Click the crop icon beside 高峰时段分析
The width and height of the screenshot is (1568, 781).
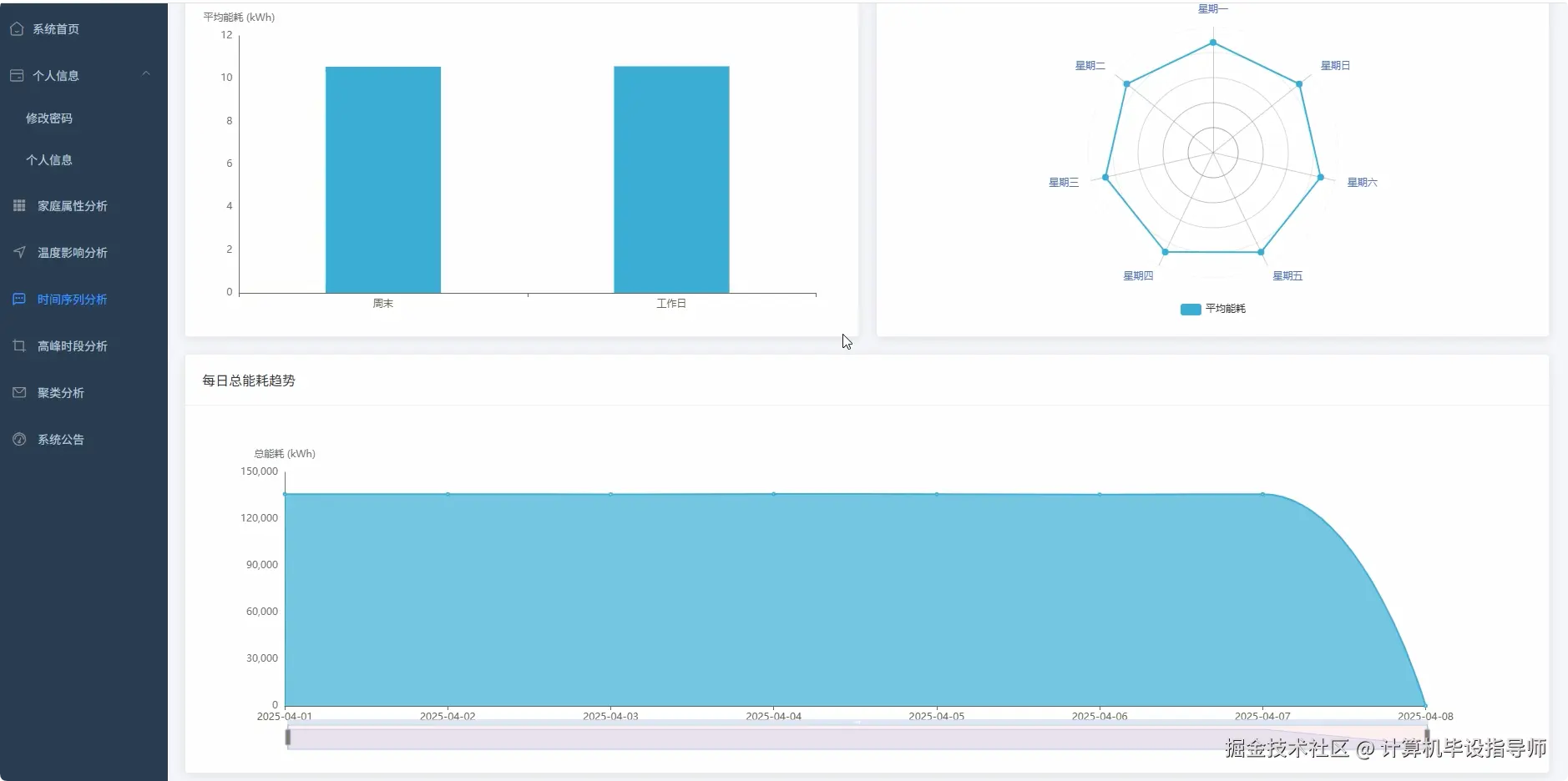19,345
